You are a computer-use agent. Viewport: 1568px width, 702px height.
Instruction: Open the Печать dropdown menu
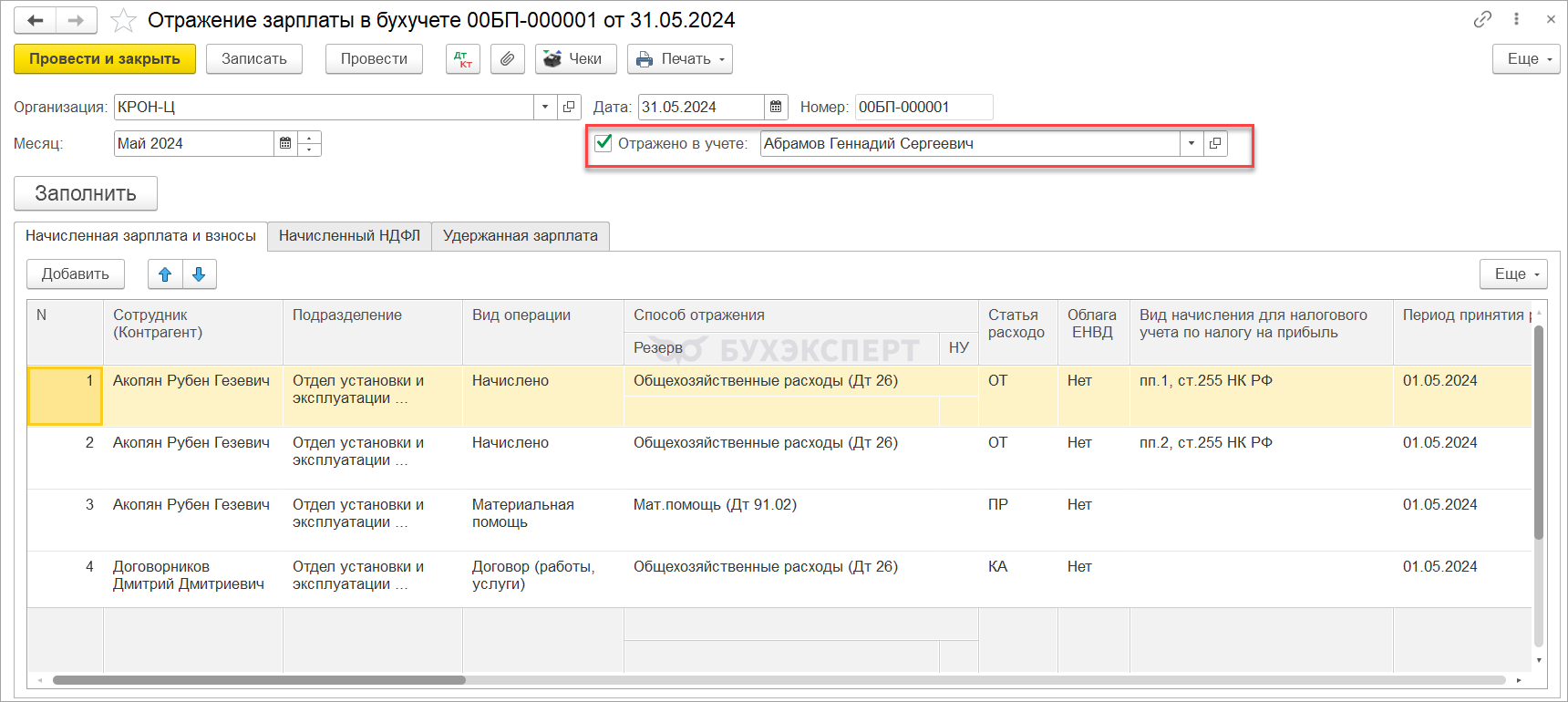click(x=679, y=59)
